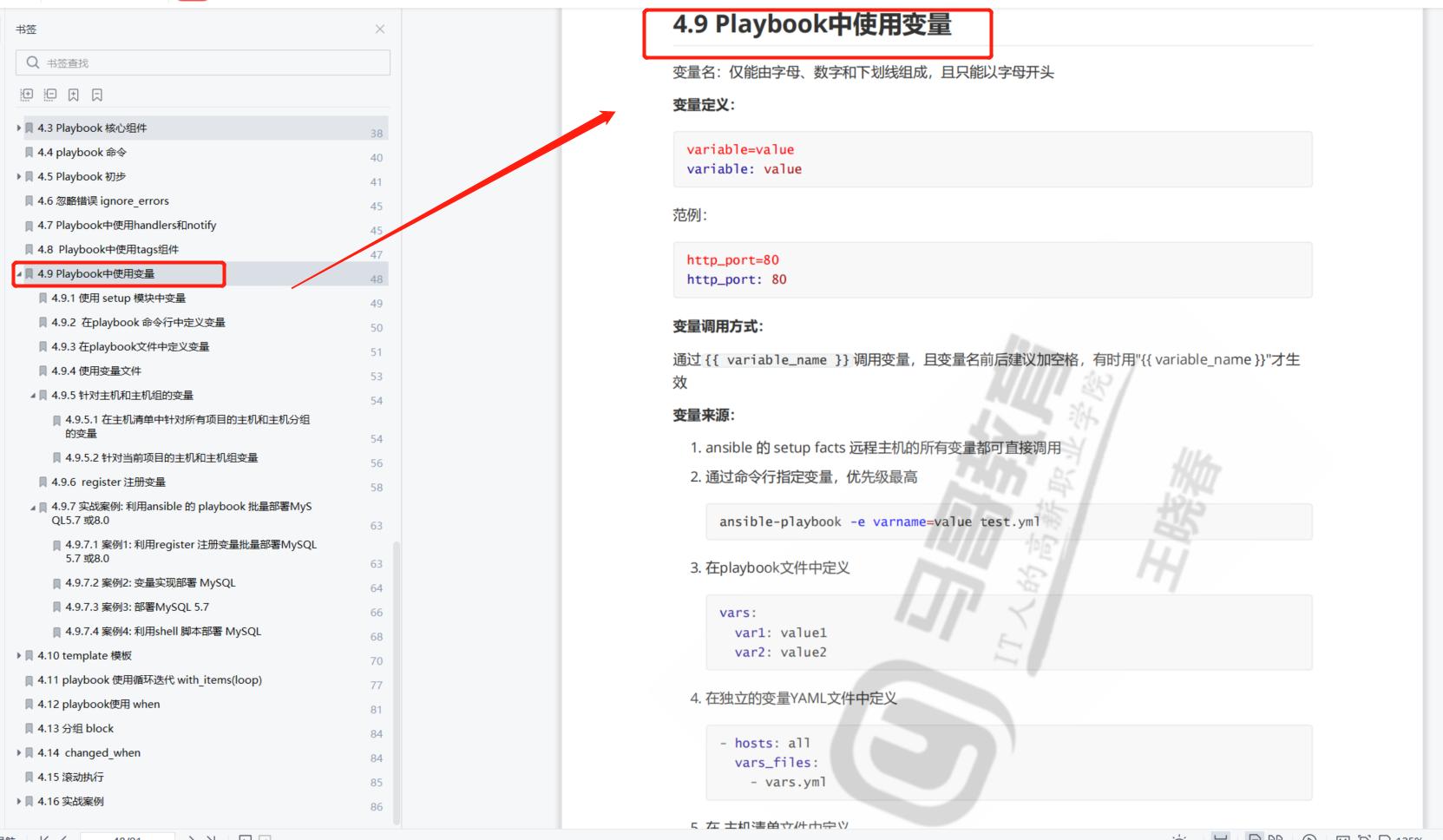This screenshot has height=840, width=1443.
Task: Focus the 书签查找 search field
Action: [x=203, y=62]
